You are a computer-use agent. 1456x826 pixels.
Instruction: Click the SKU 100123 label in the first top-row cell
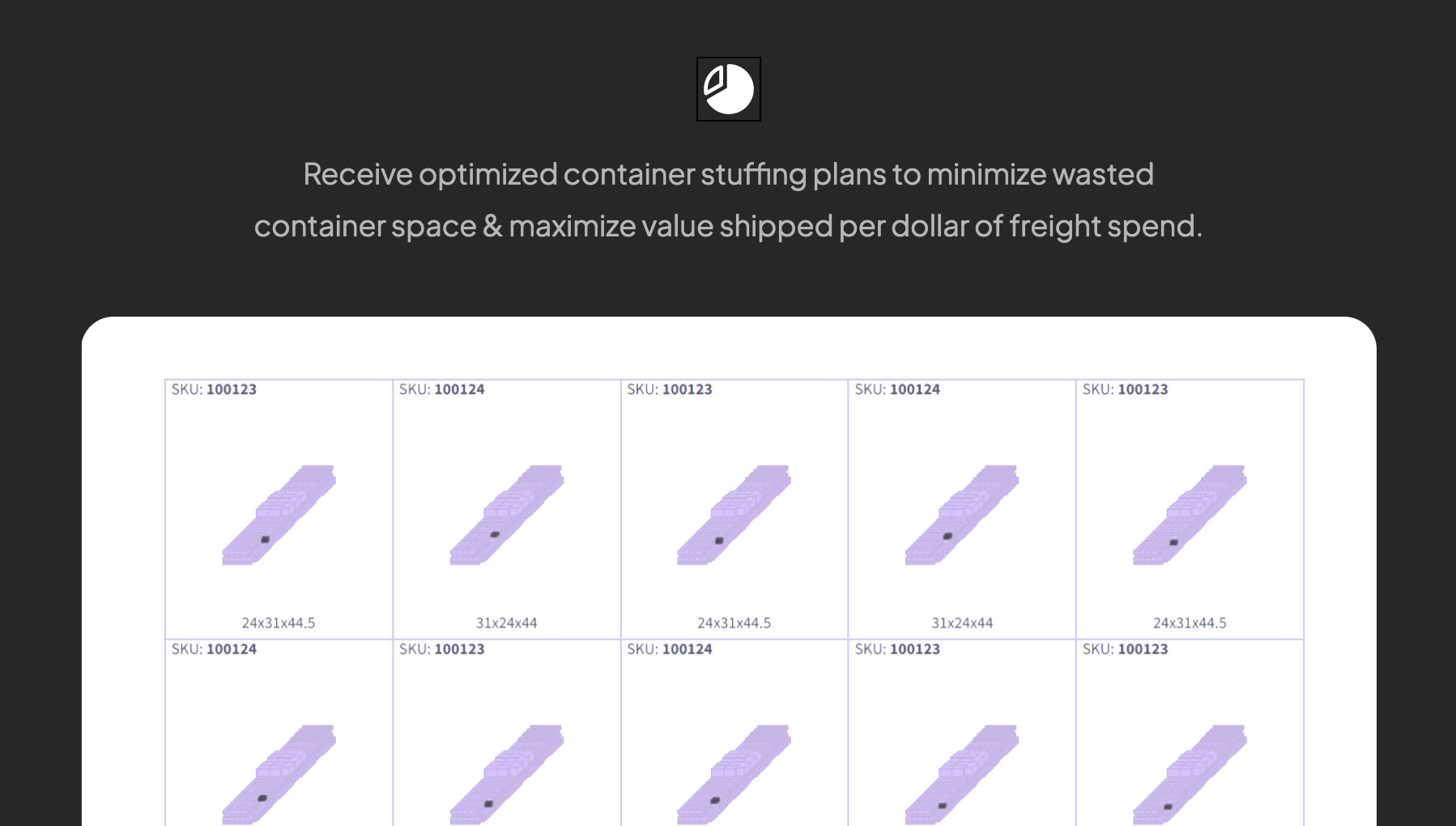(214, 390)
